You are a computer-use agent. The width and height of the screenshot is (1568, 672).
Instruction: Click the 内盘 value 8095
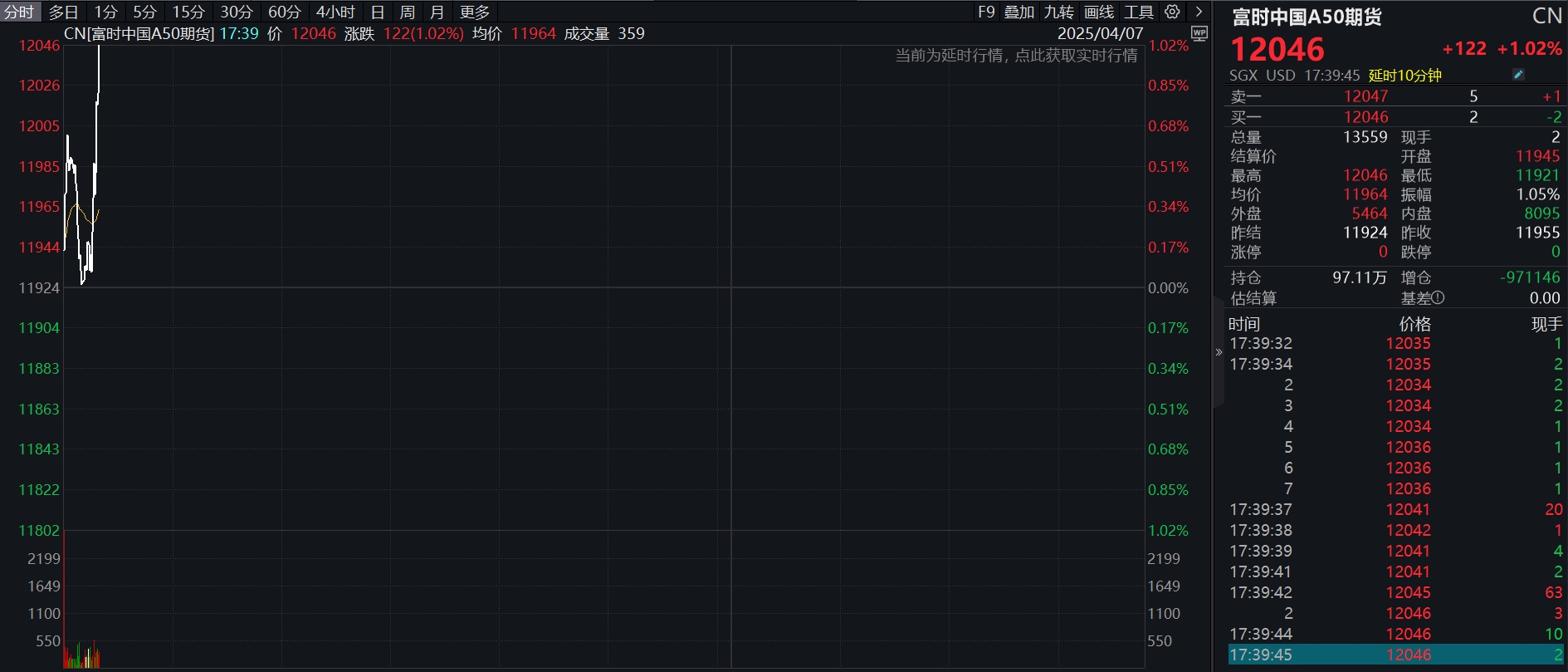pos(1542,213)
